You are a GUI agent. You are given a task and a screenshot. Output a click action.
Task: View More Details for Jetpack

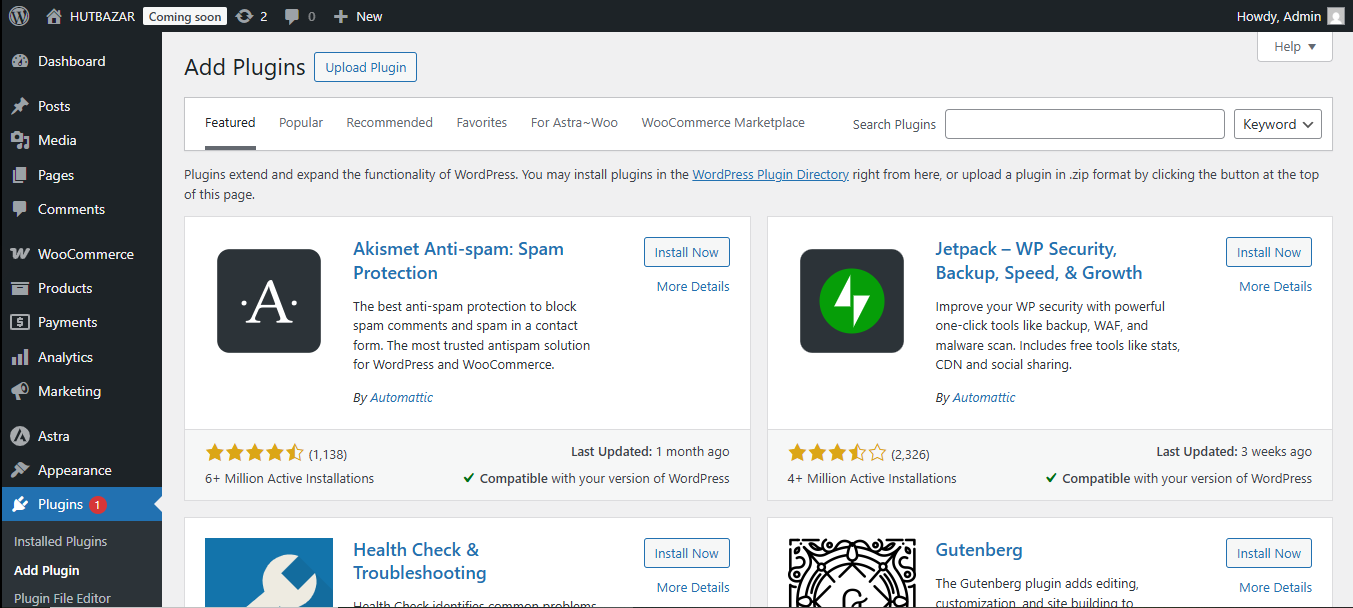tap(1274, 286)
